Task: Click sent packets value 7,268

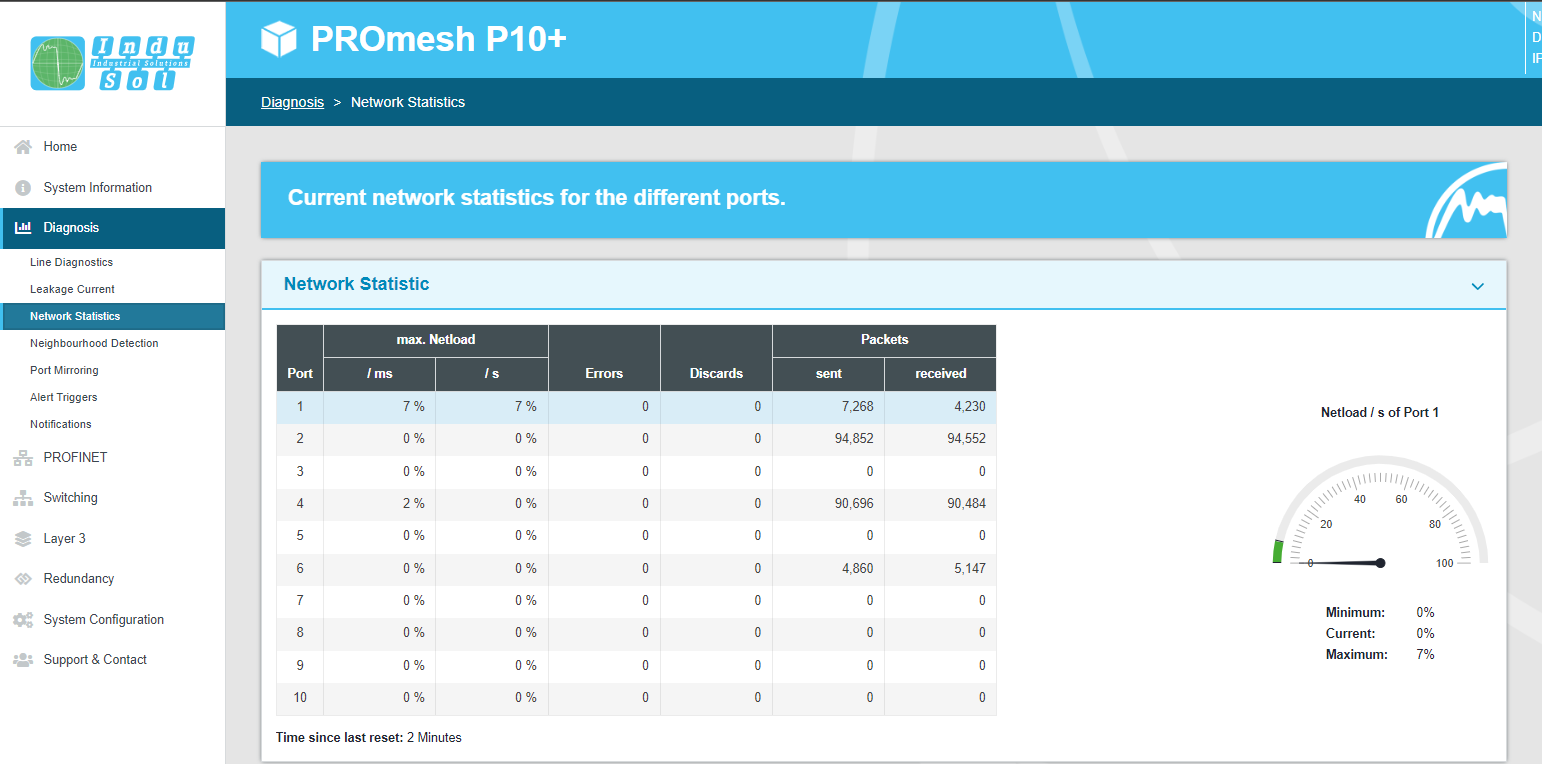Action: tap(856, 406)
